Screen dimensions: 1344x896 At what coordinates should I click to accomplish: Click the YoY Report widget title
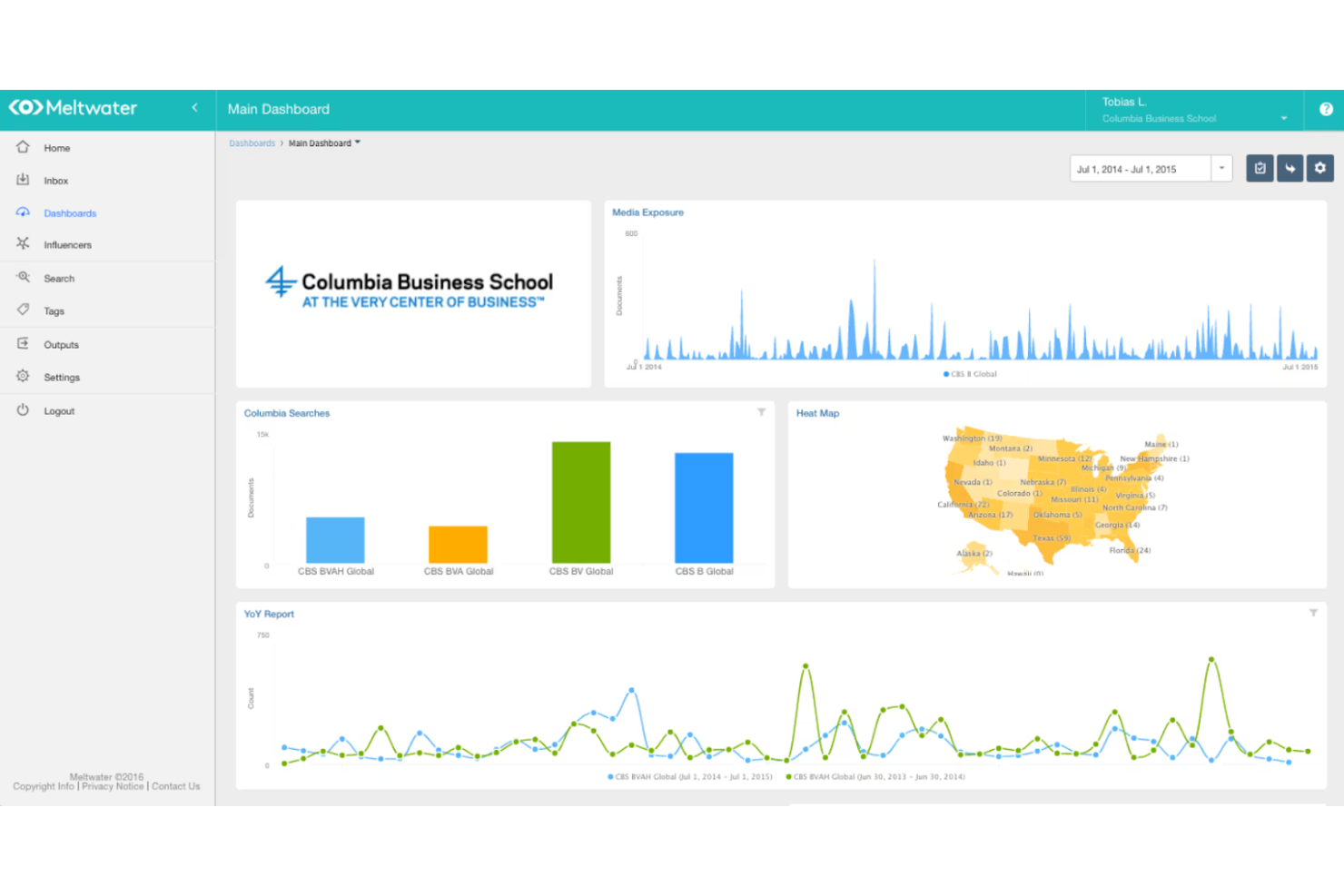click(x=269, y=614)
